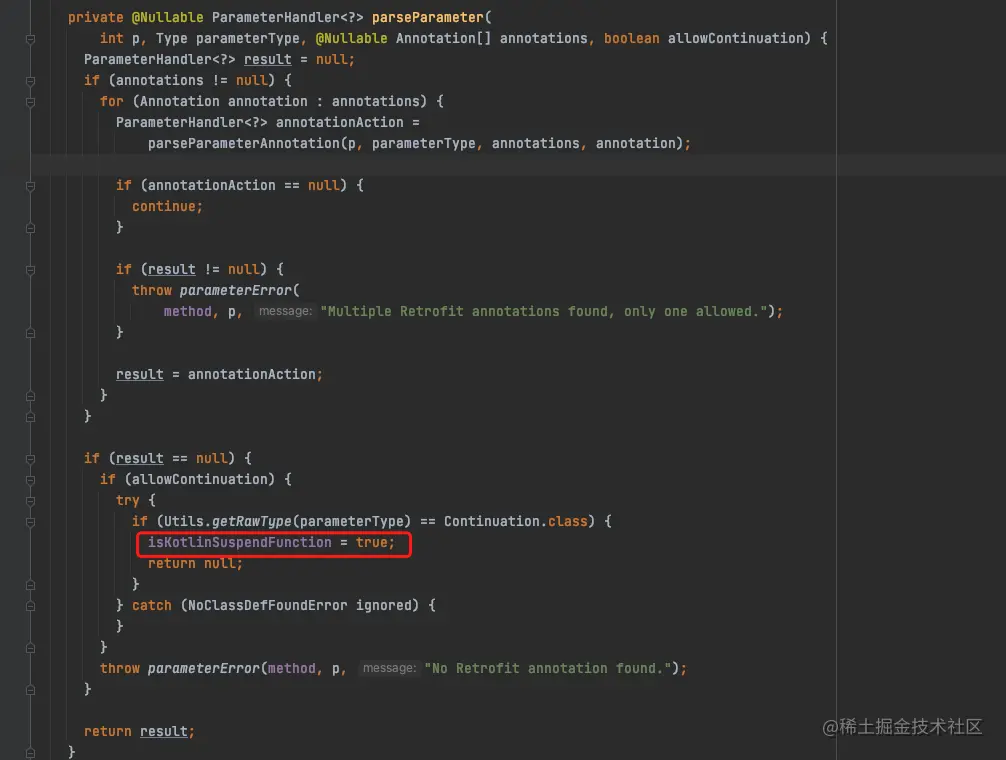1006x760 pixels.
Task: Place the cursor on 'parseParameterAnnotation' call
Action: 244,143
